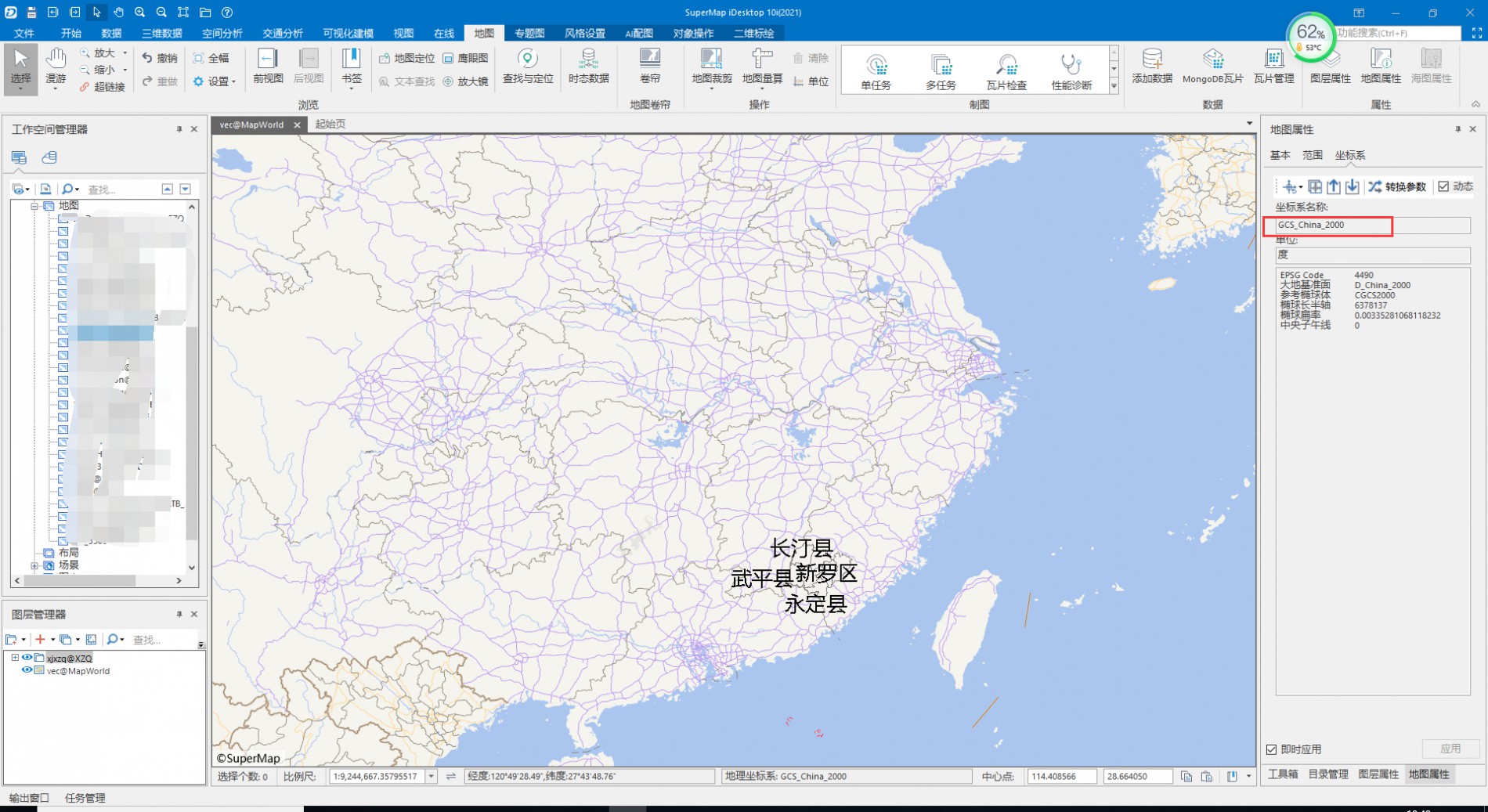
Task: Click the save icon in the title bar
Action: click(31, 13)
